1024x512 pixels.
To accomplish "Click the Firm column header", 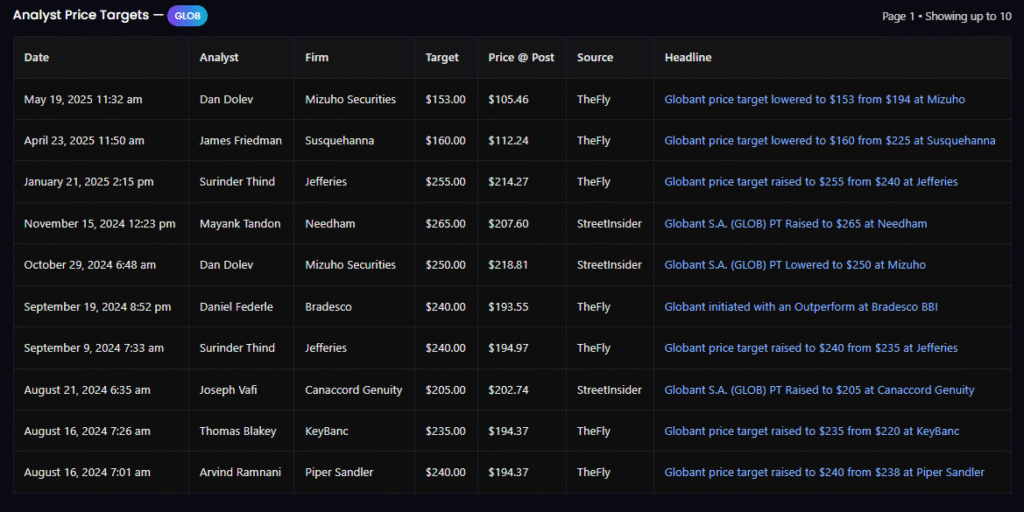I will (317, 58).
